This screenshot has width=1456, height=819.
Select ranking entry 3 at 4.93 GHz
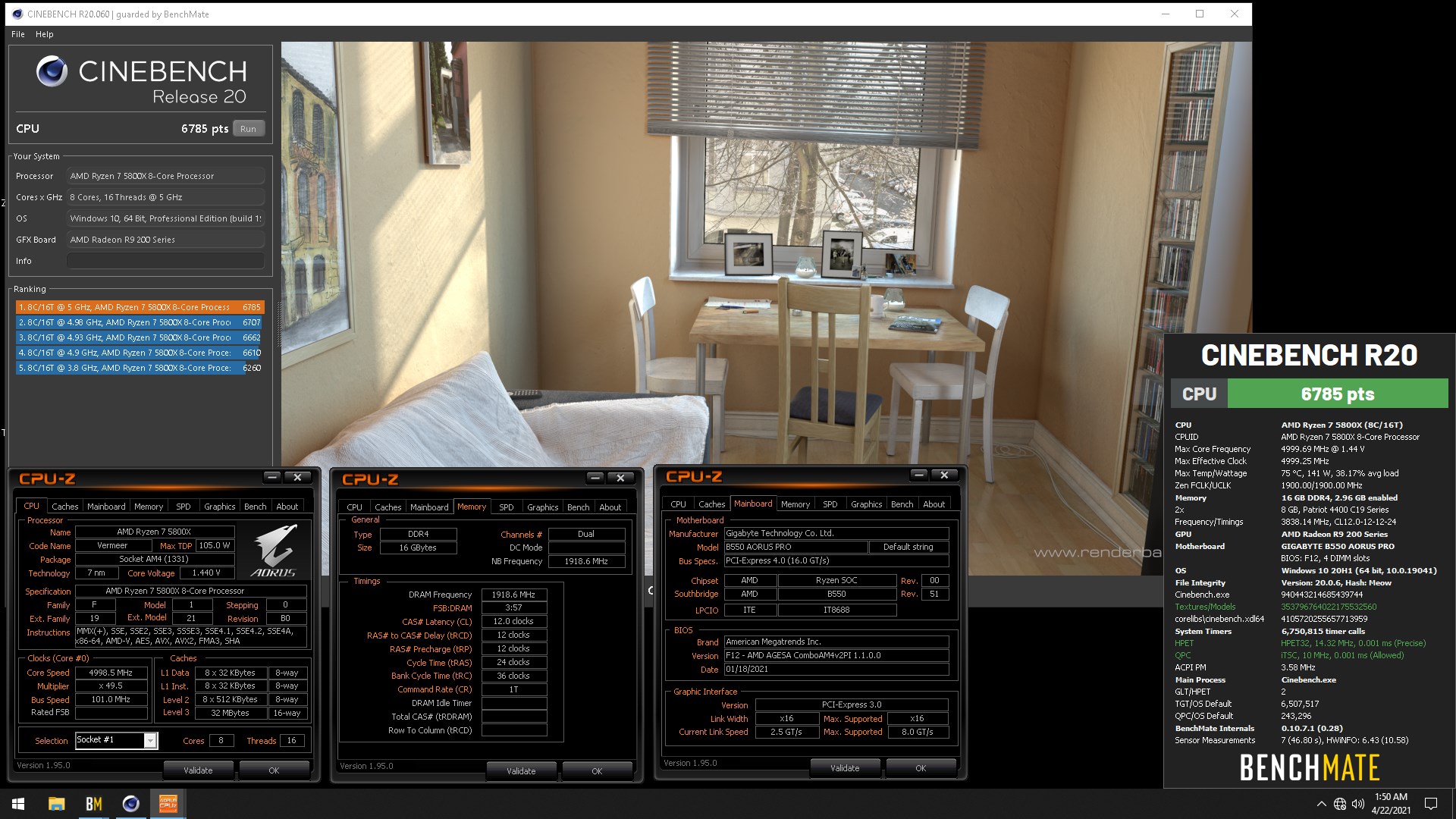tap(140, 337)
